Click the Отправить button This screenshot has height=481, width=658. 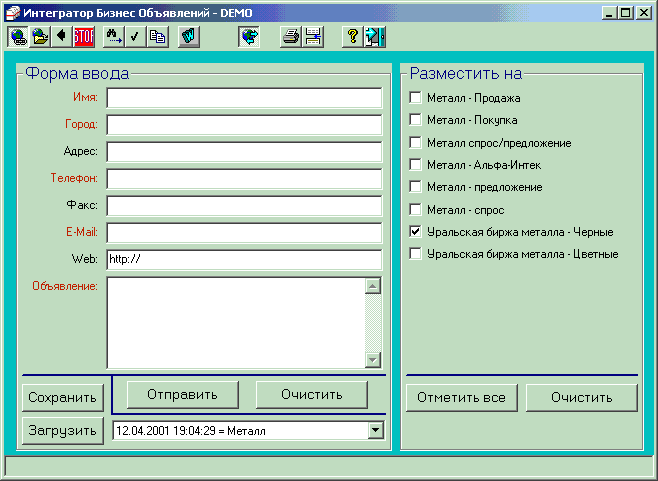[183, 395]
